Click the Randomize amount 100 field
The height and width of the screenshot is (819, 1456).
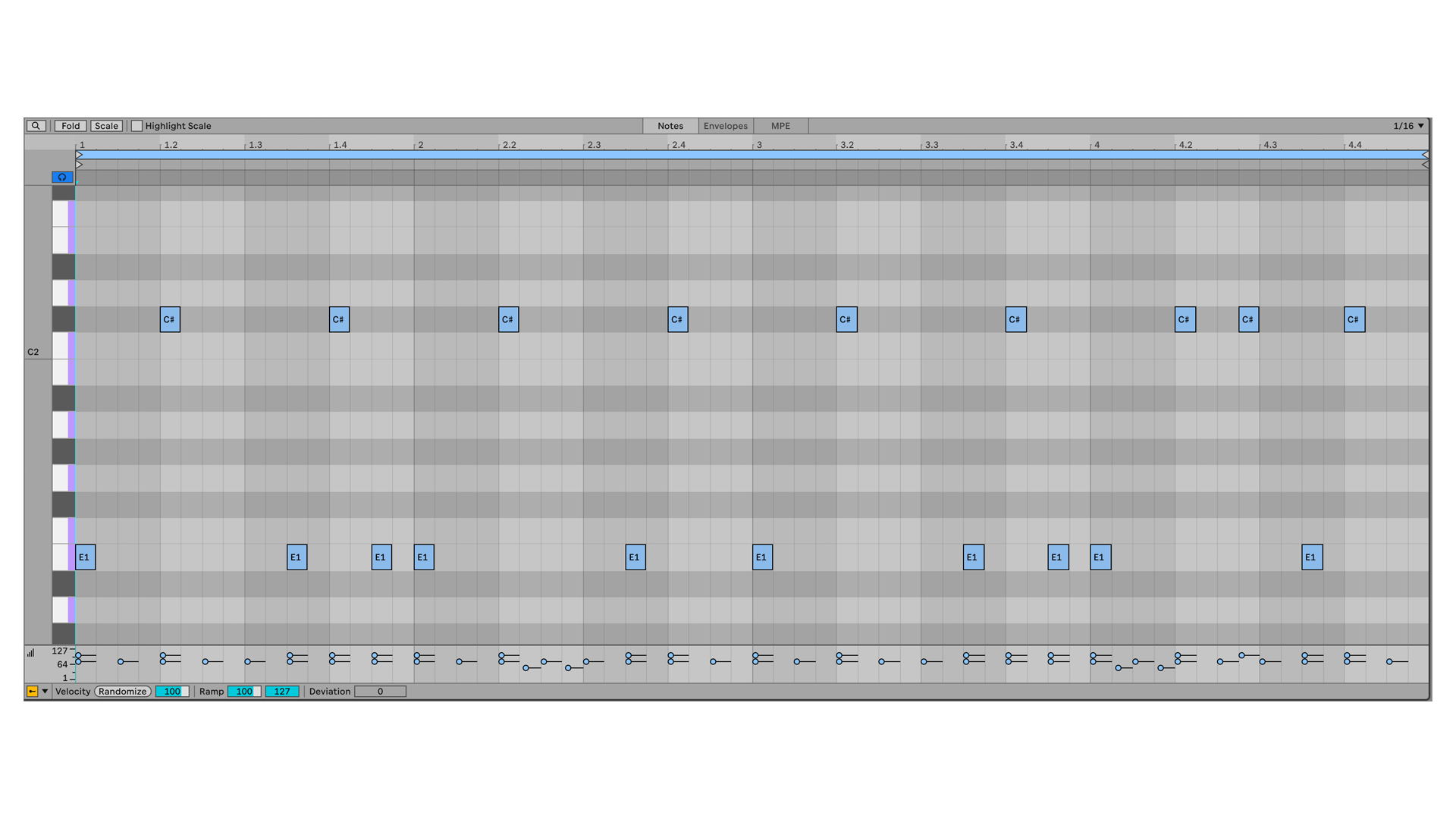tap(172, 692)
